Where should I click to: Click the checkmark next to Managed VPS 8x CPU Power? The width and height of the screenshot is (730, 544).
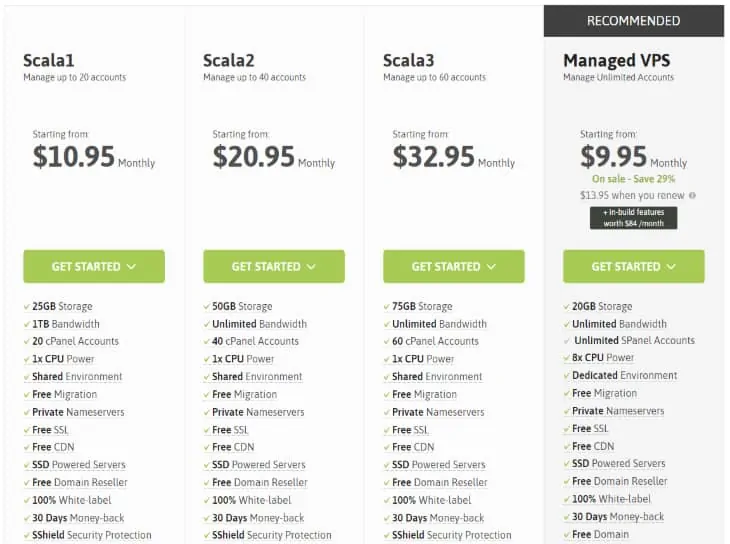567,358
